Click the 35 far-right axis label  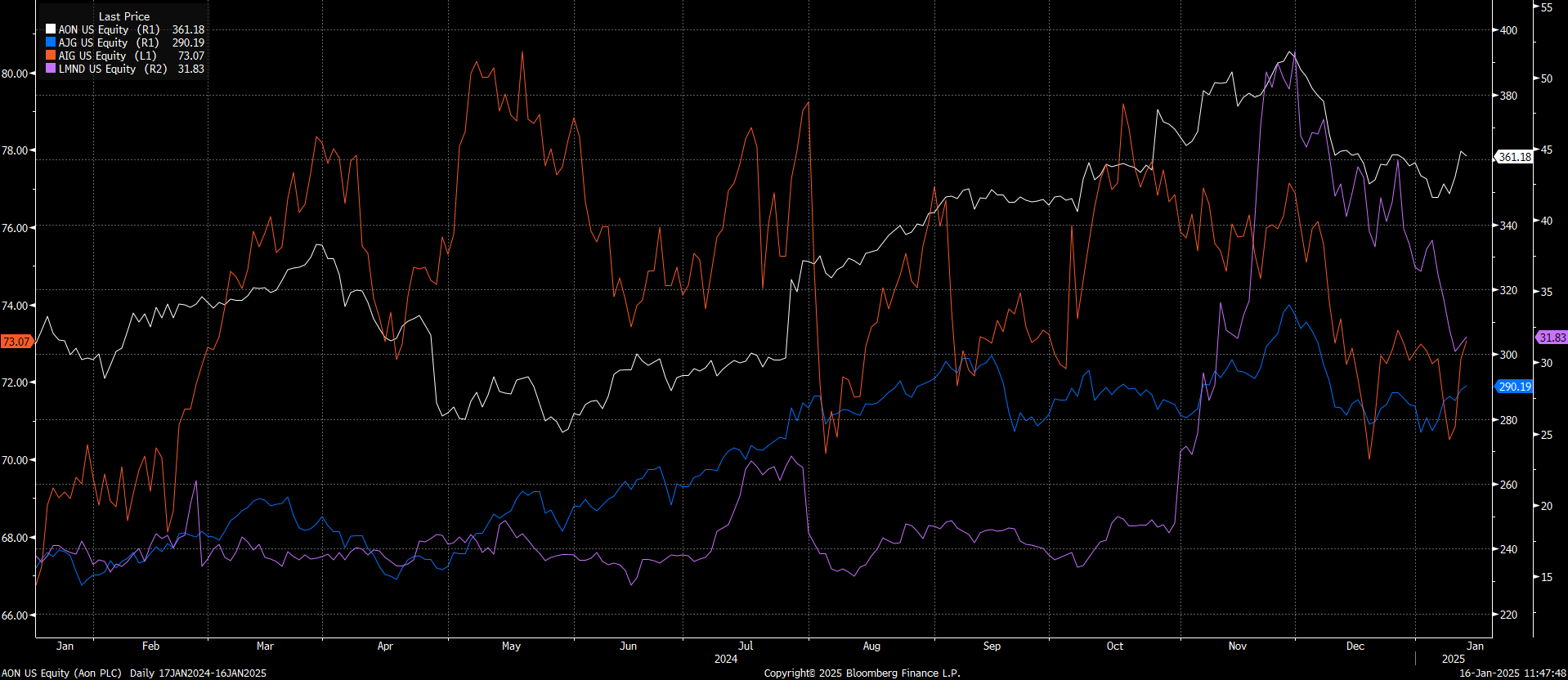coord(1547,292)
